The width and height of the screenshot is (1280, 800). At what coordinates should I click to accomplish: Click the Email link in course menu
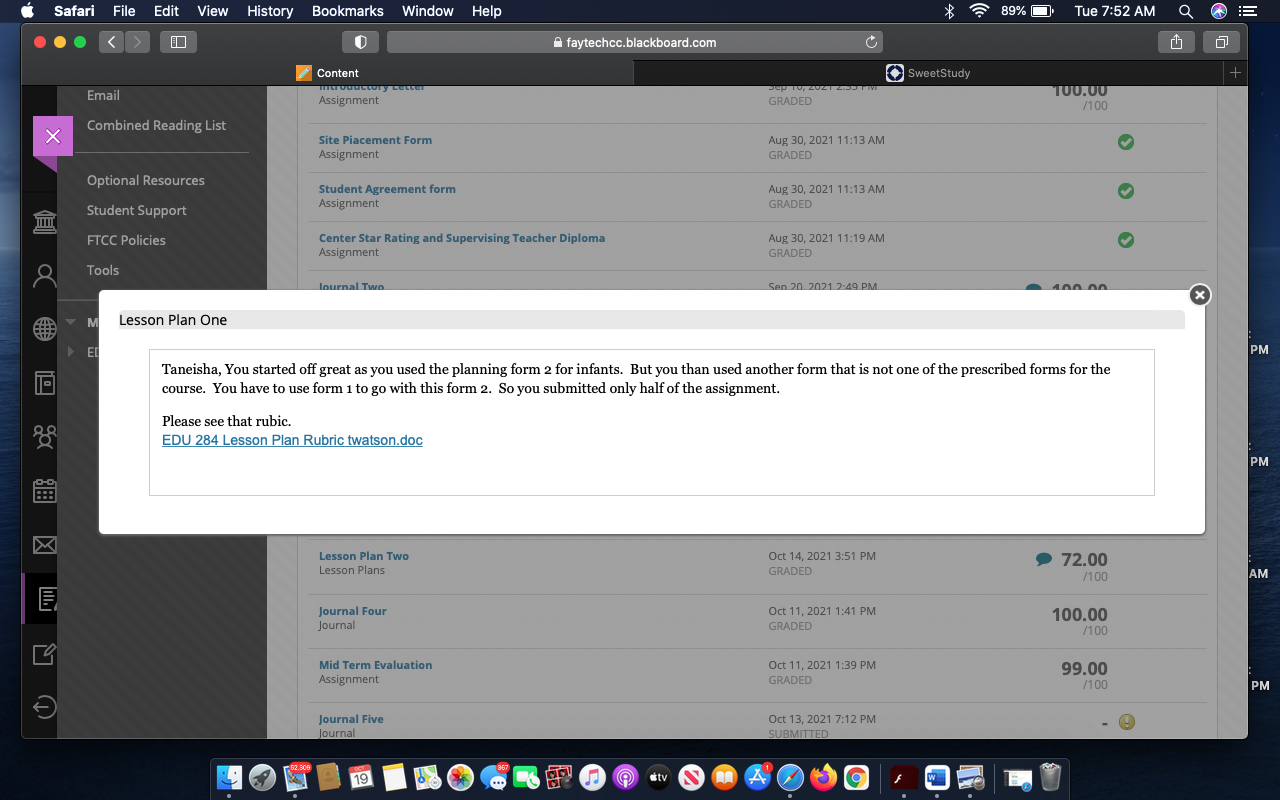[103, 95]
